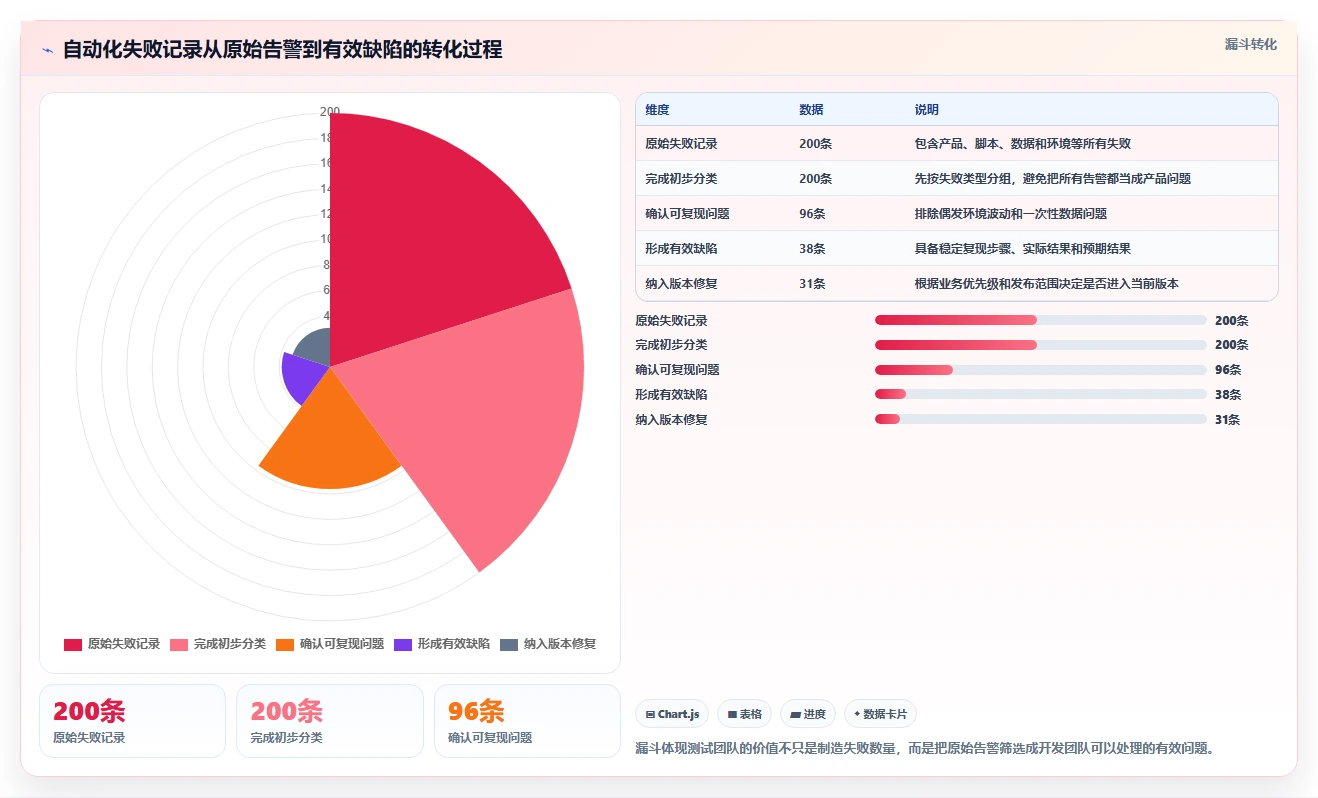The height and width of the screenshot is (798, 1318).
Task: Click the 原始失败记录 progress bar
Action: 1041,320
